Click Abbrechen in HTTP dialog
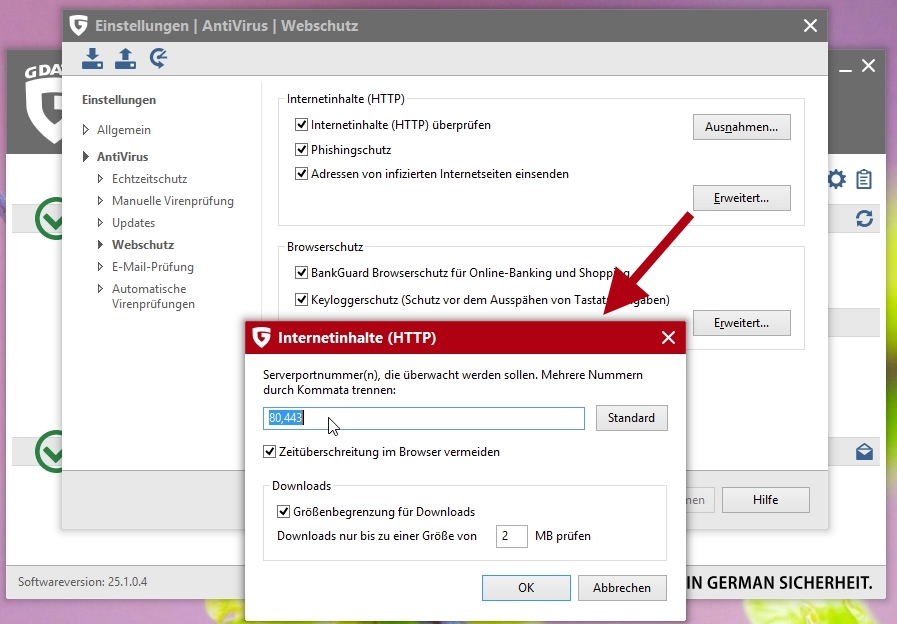Screen dimensions: 897x624 (622, 588)
